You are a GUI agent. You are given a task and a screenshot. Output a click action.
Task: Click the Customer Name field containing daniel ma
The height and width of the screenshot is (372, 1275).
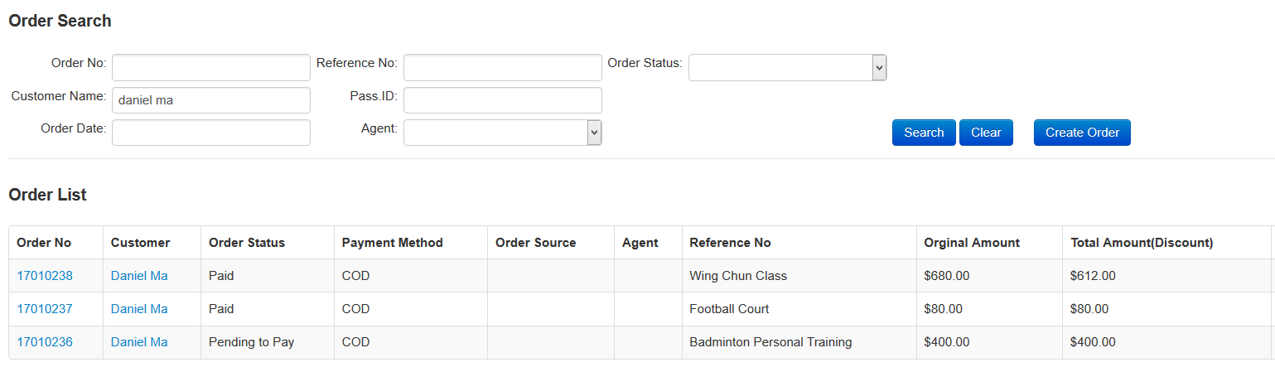coord(211,100)
